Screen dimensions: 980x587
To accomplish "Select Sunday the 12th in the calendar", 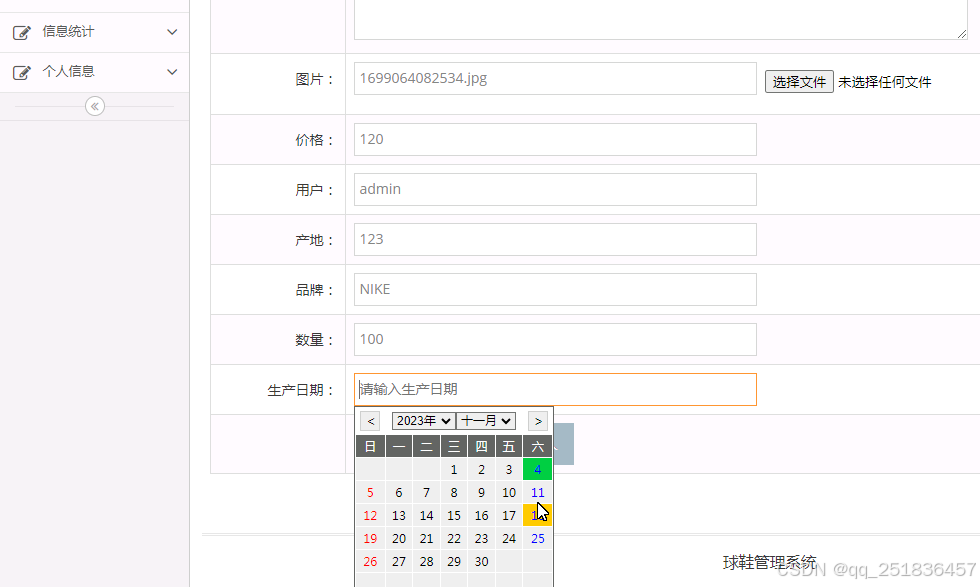I will pyautogui.click(x=370, y=516).
